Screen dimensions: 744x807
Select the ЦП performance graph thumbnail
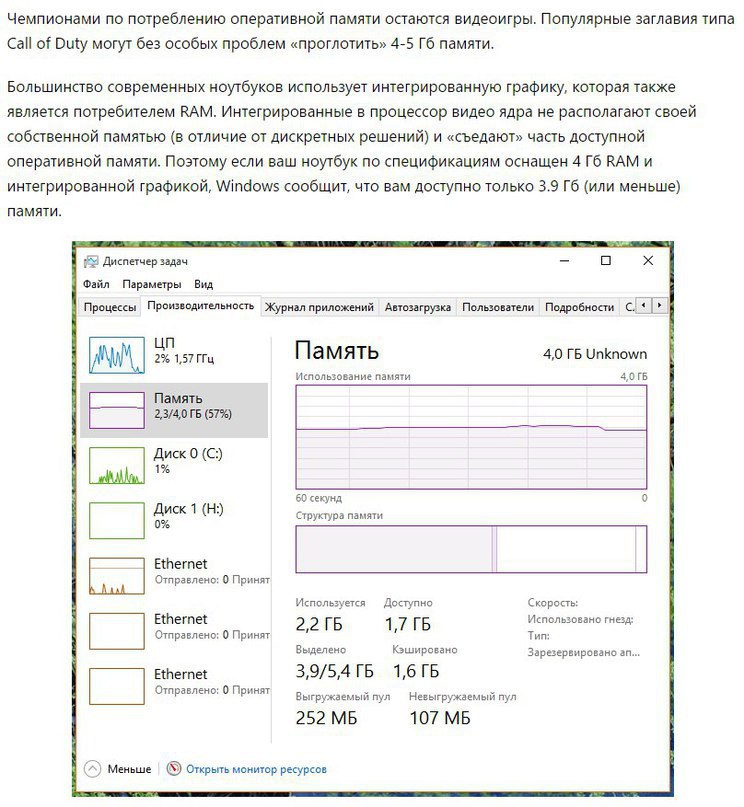tap(117, 355)
